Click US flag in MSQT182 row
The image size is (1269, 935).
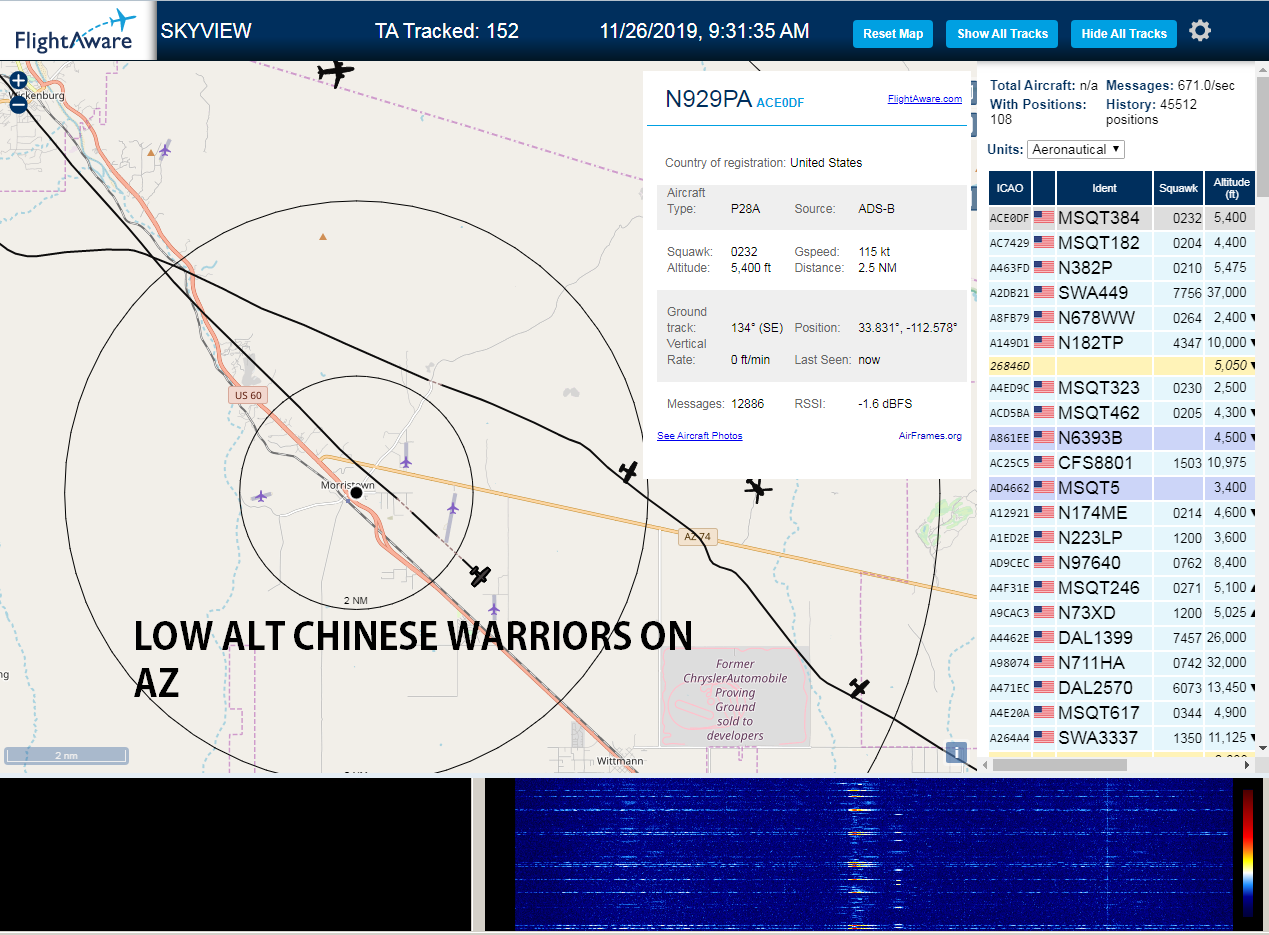coord(1044,242)
